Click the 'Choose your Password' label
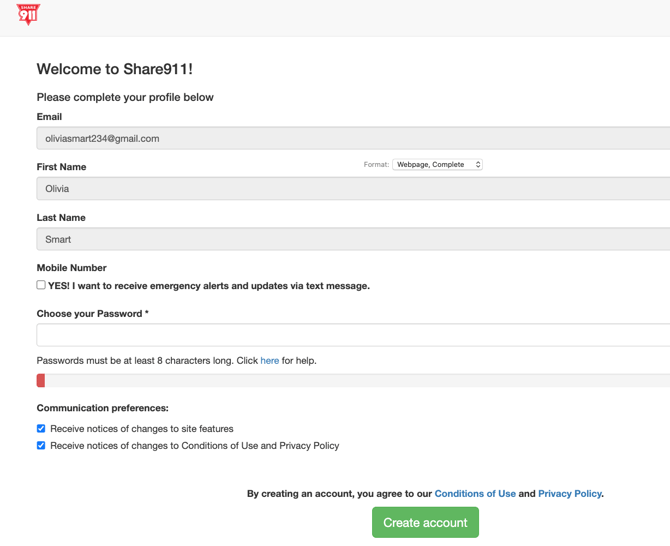This screenshot has width=670, height=546. pos(92,314)
